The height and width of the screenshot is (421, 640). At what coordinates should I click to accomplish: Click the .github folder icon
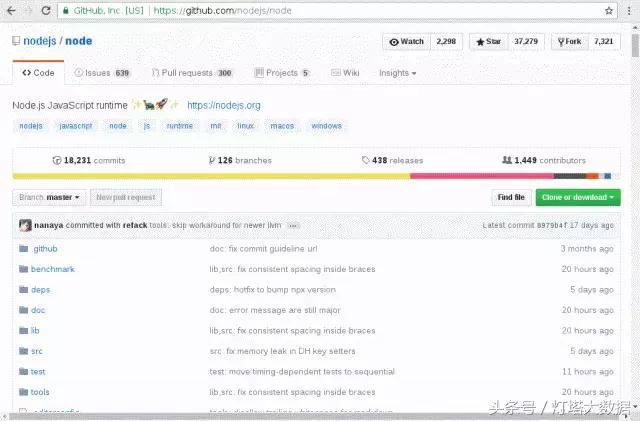(24, 249)
